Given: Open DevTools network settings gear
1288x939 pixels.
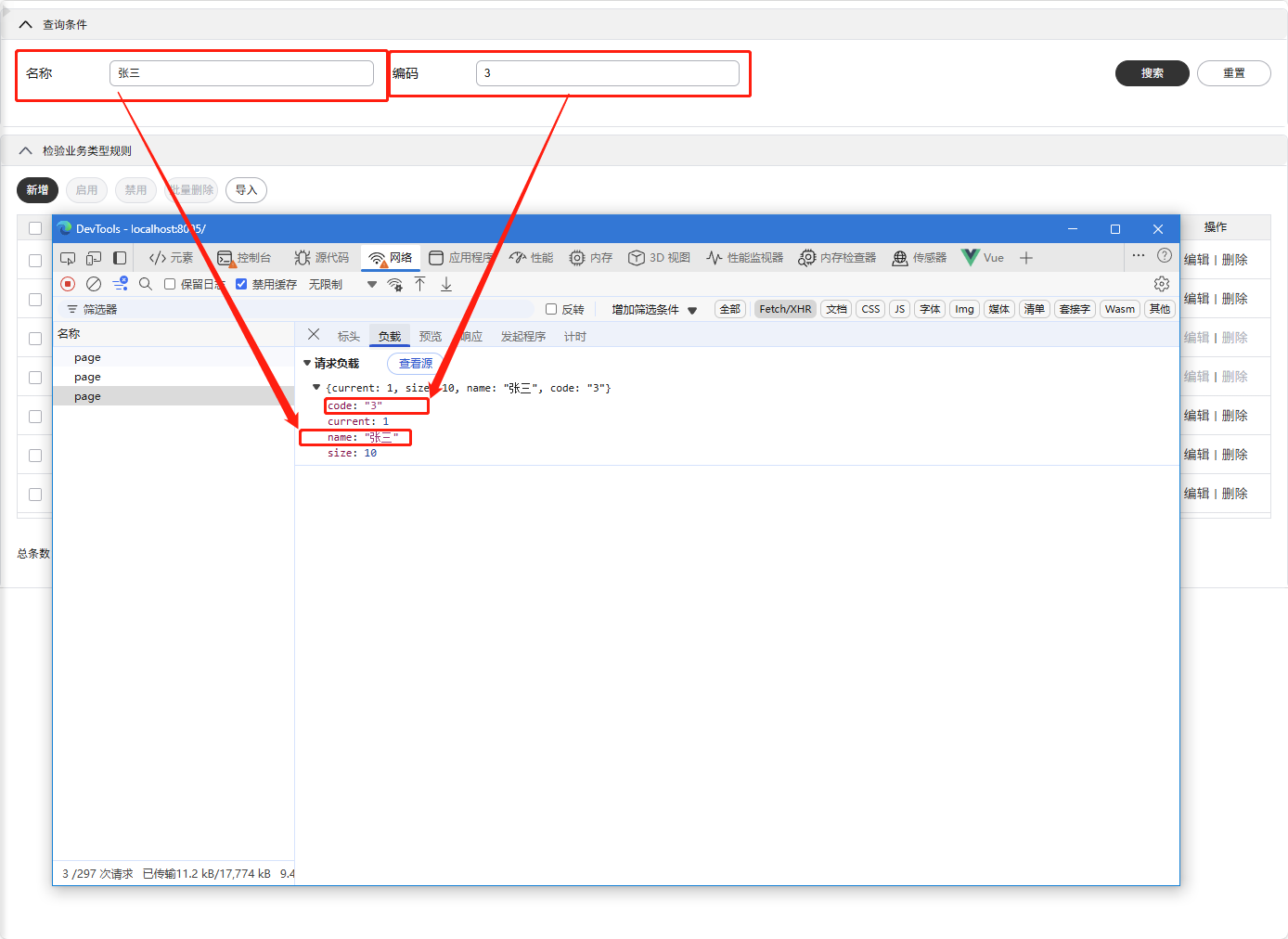Looking at the screenshot, I should [x=1162, y=284].
